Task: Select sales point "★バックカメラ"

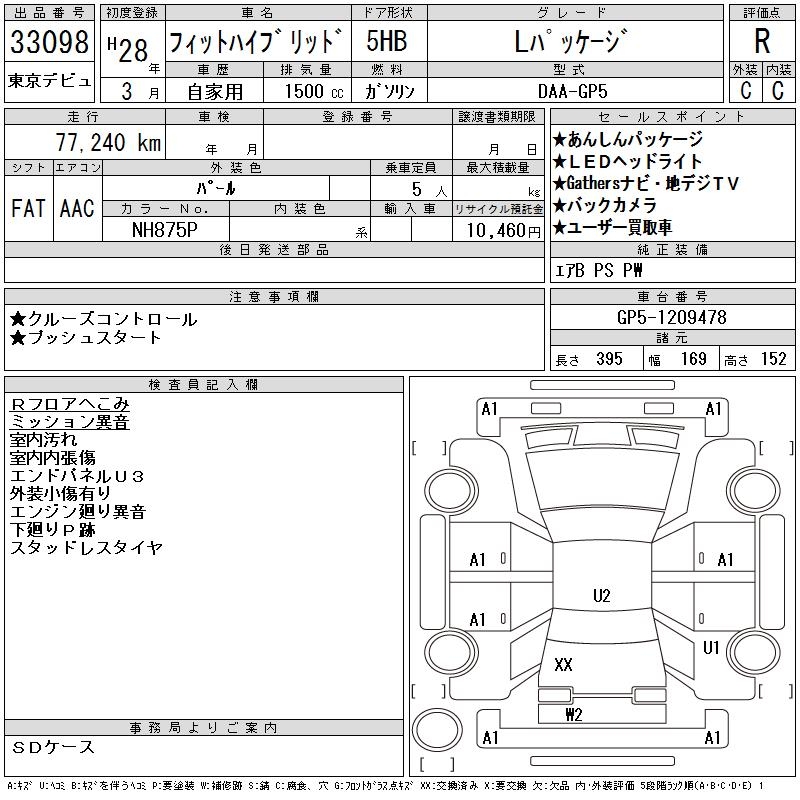Action: pos(605,205)
